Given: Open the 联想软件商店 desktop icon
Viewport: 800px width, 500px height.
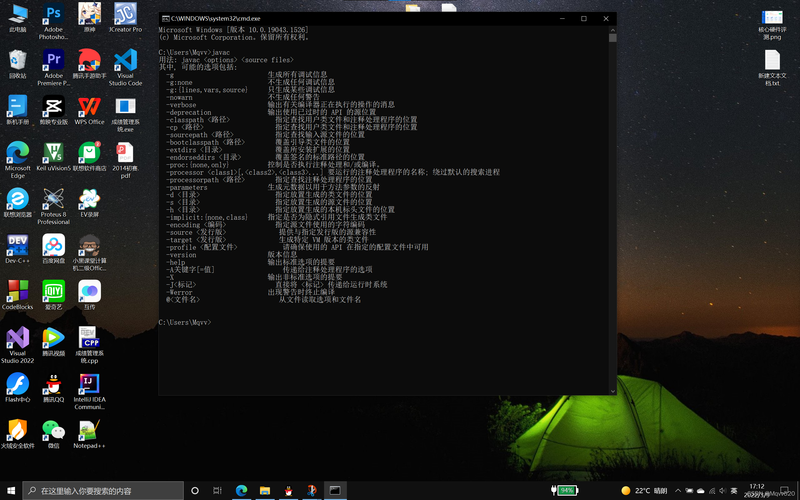Looking at the screenshot, I should click(x=89, y=157).
